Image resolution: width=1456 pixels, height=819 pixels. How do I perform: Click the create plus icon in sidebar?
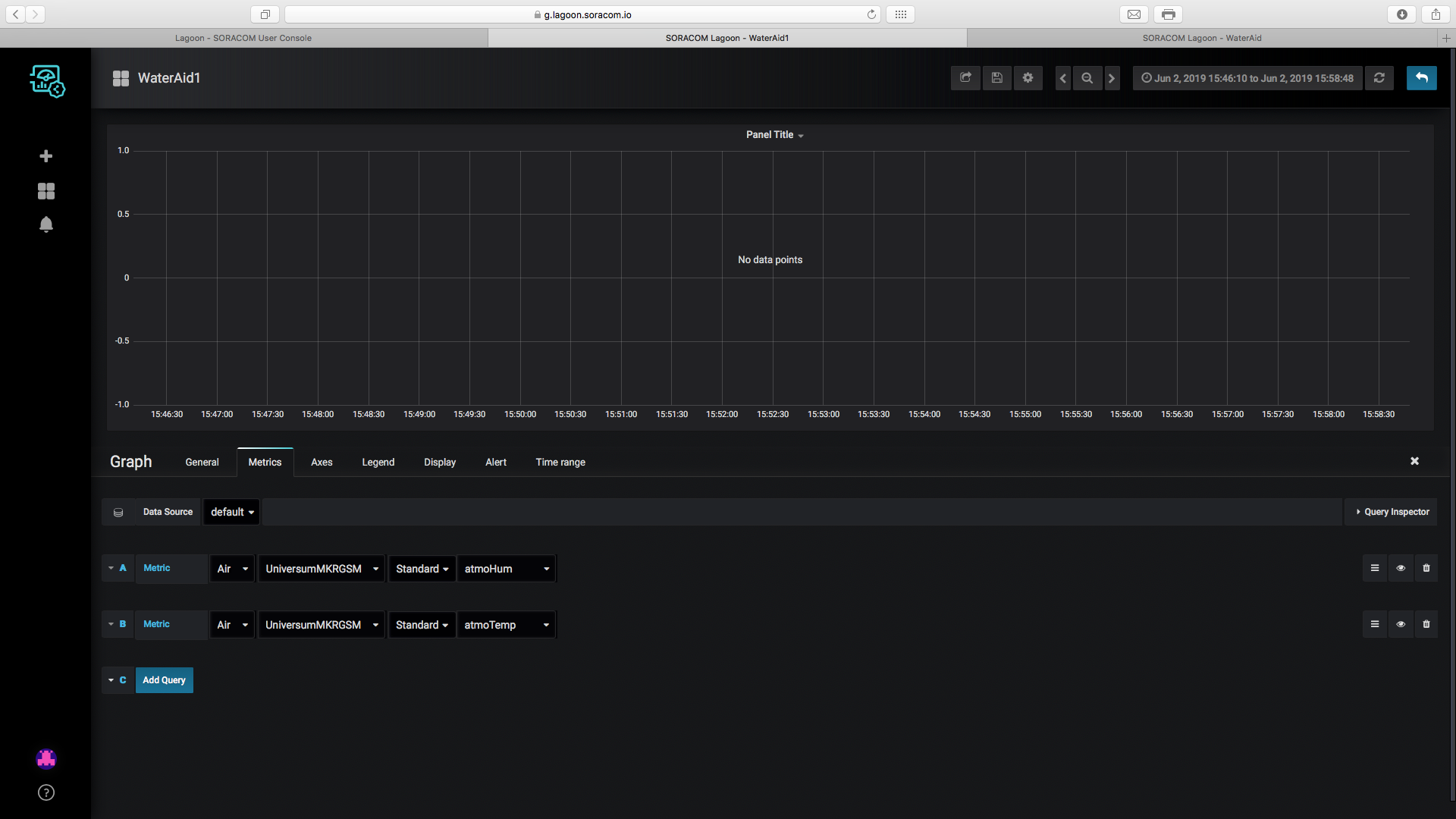pyautogui.click(x=46, y=156)
